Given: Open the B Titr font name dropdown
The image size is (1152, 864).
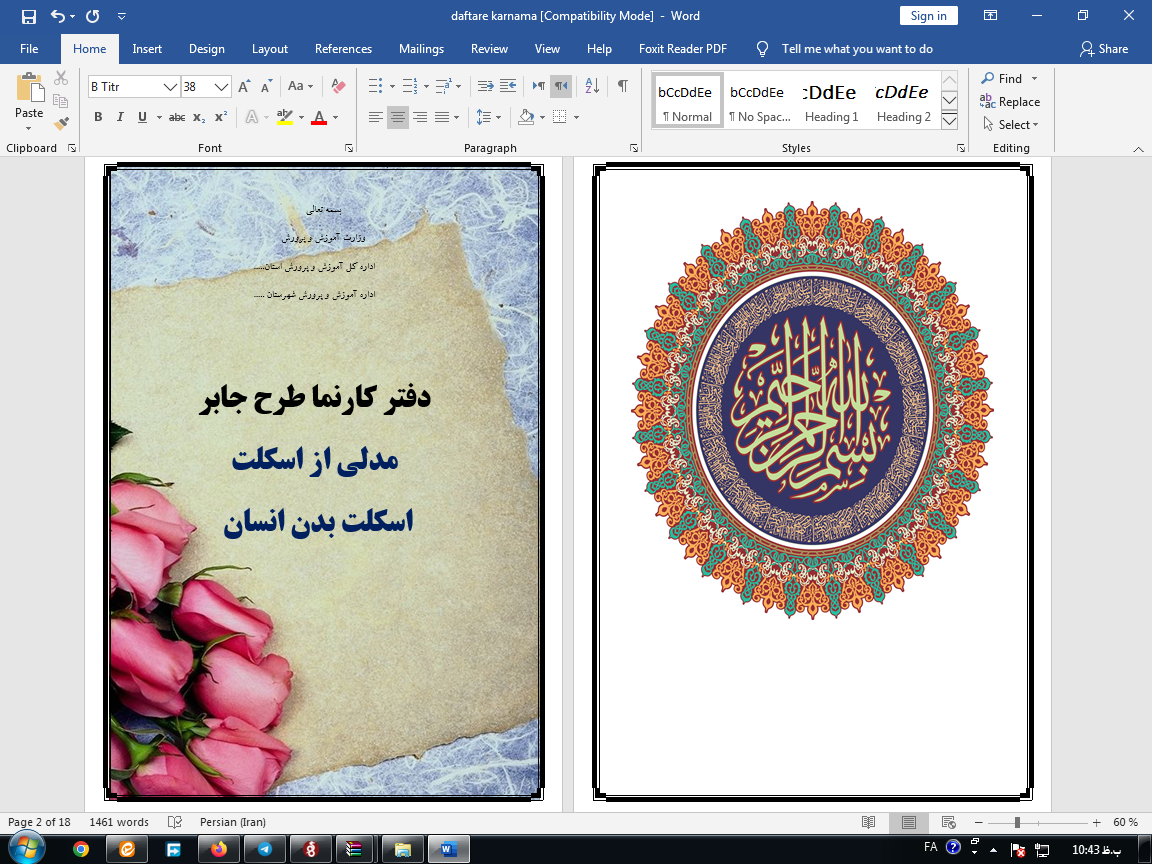Looking at the screenshot, I should click(170, 86).
